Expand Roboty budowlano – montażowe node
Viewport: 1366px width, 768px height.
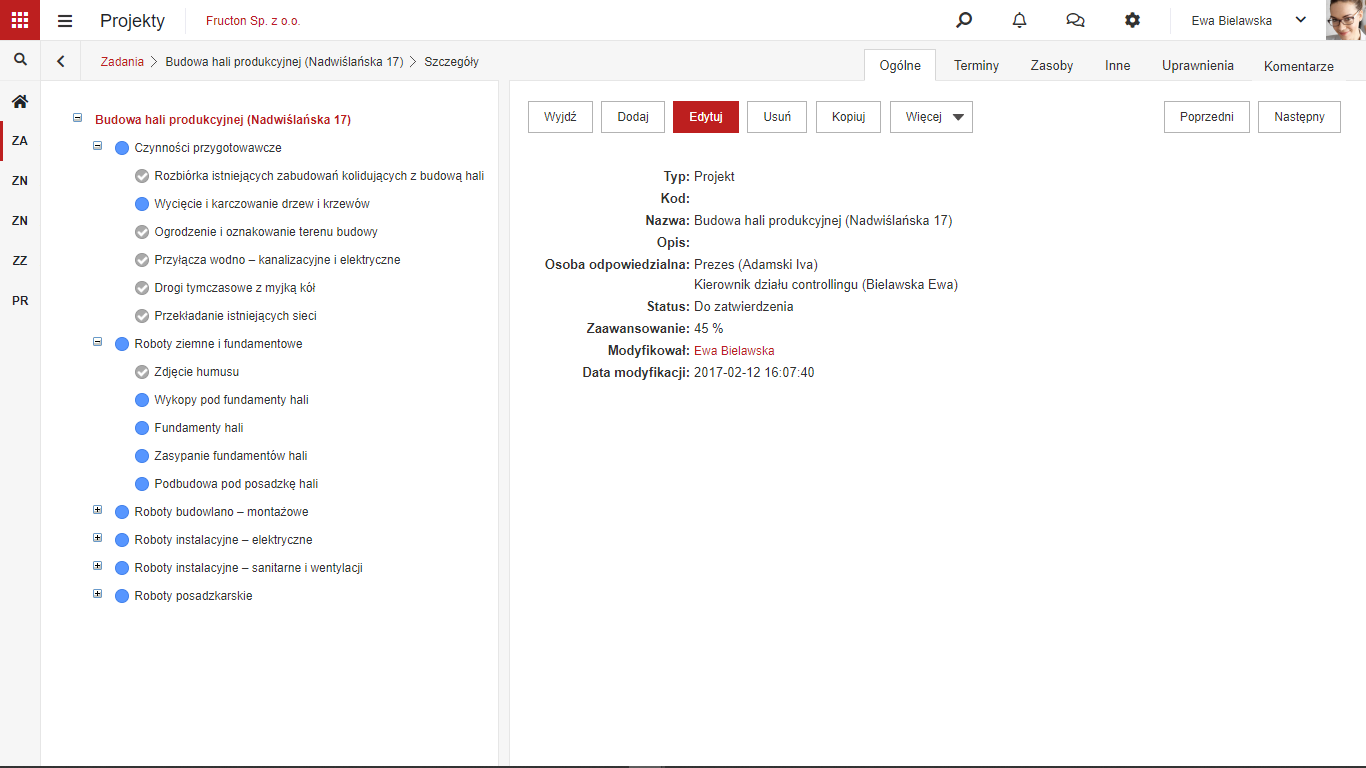point(98,510)
